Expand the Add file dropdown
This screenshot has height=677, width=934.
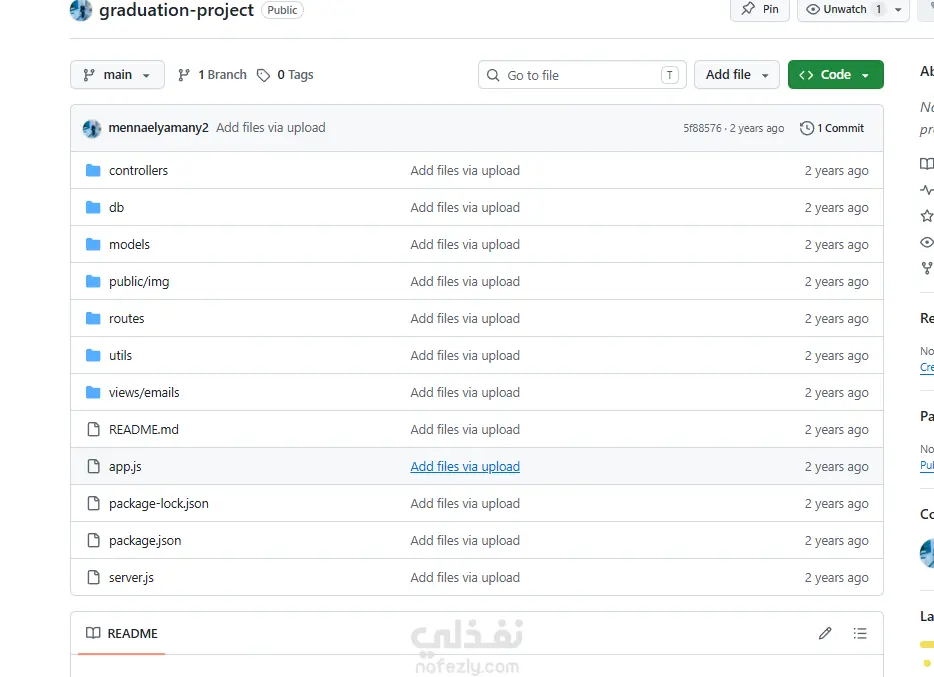point(737,74)
